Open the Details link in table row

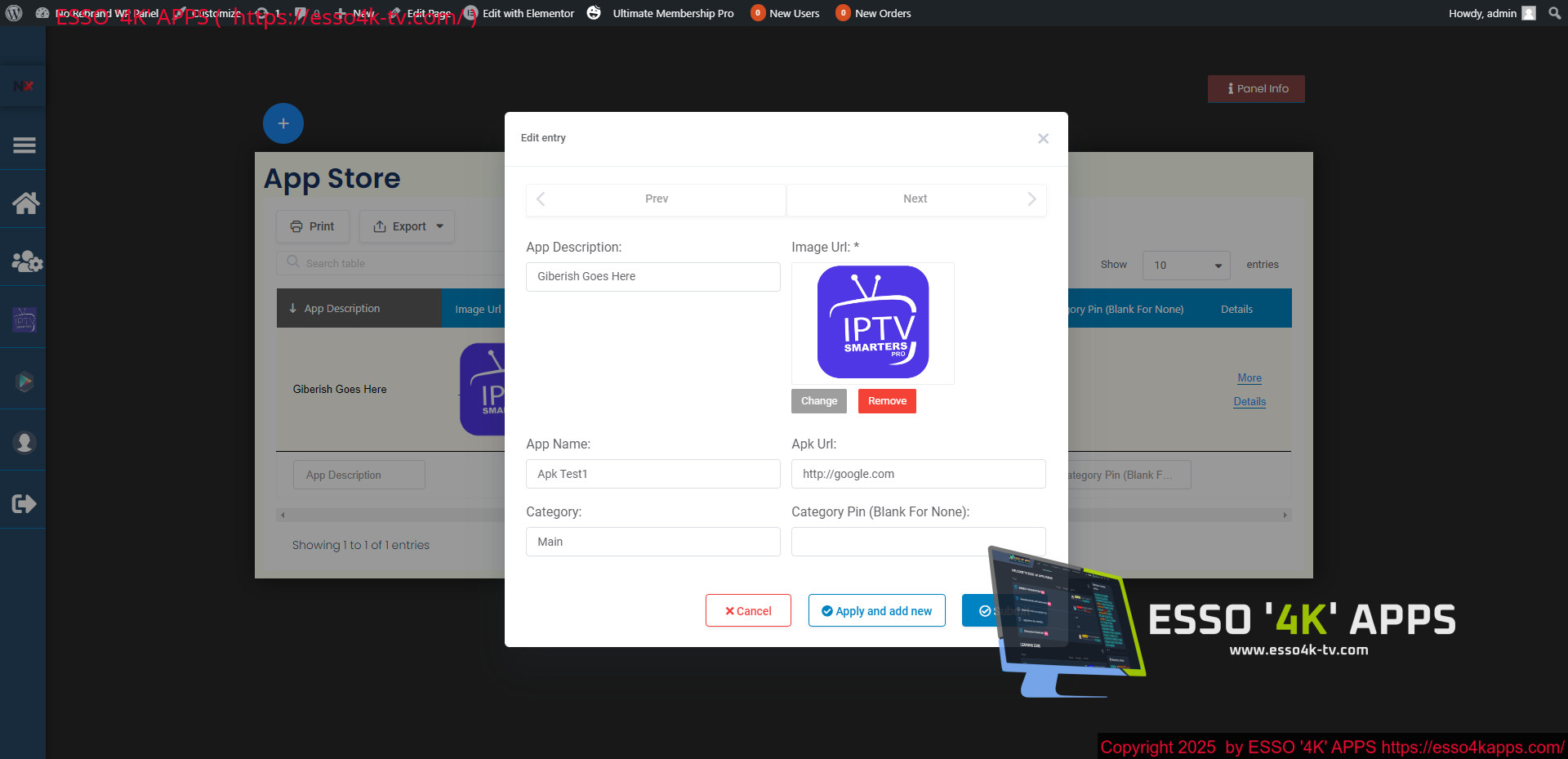click(1249, 402)
